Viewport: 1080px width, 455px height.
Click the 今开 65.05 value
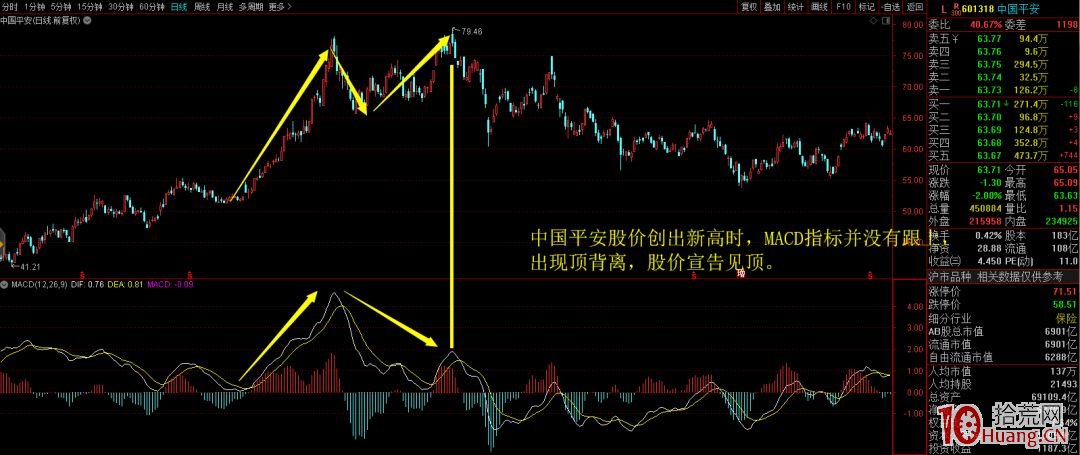tap(1066, 169)
